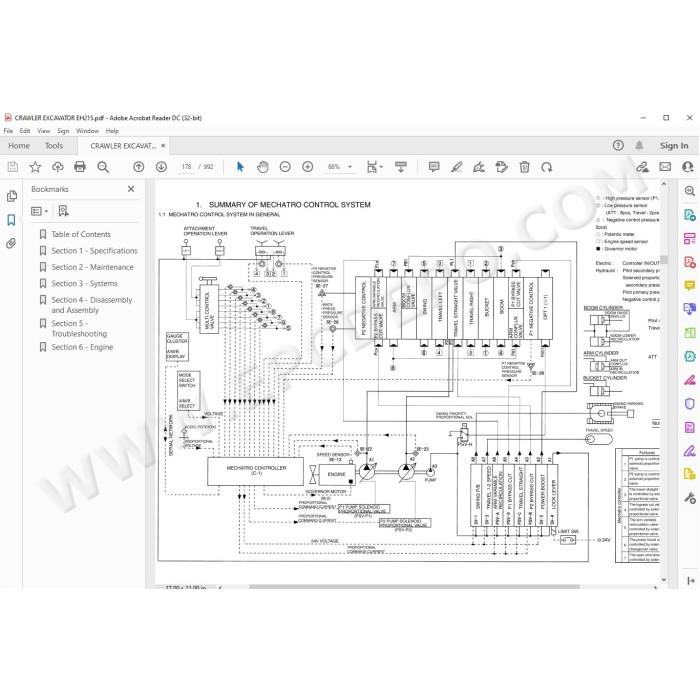Jump to Section 6 - Engine
Viewport: 700px width, 700px height.
[x=82, y=347]
